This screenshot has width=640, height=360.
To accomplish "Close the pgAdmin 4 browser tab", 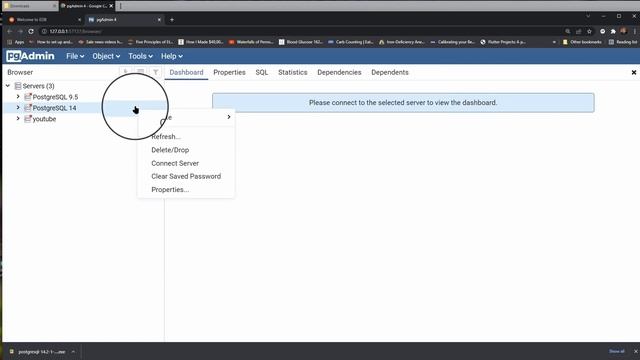I will click(159, 20).
